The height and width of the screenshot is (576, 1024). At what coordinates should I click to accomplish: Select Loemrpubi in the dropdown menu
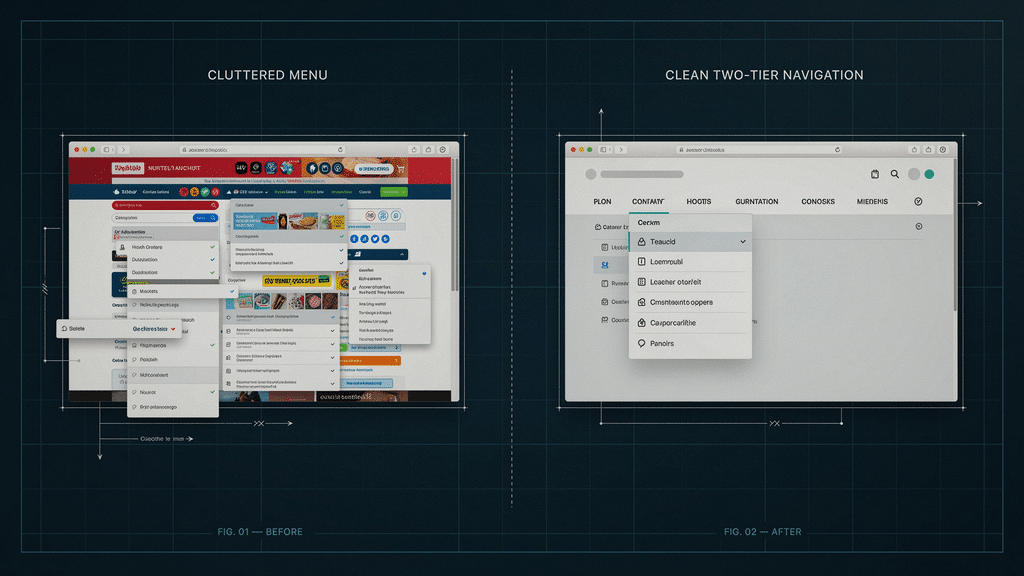(690, 262)
